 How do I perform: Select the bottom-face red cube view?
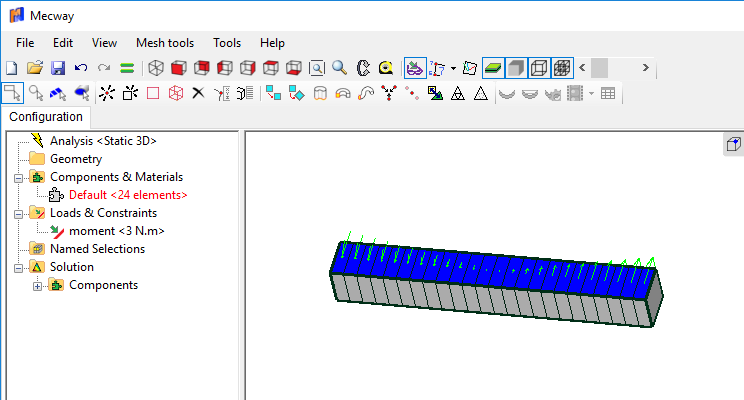(x=294, y=68)
